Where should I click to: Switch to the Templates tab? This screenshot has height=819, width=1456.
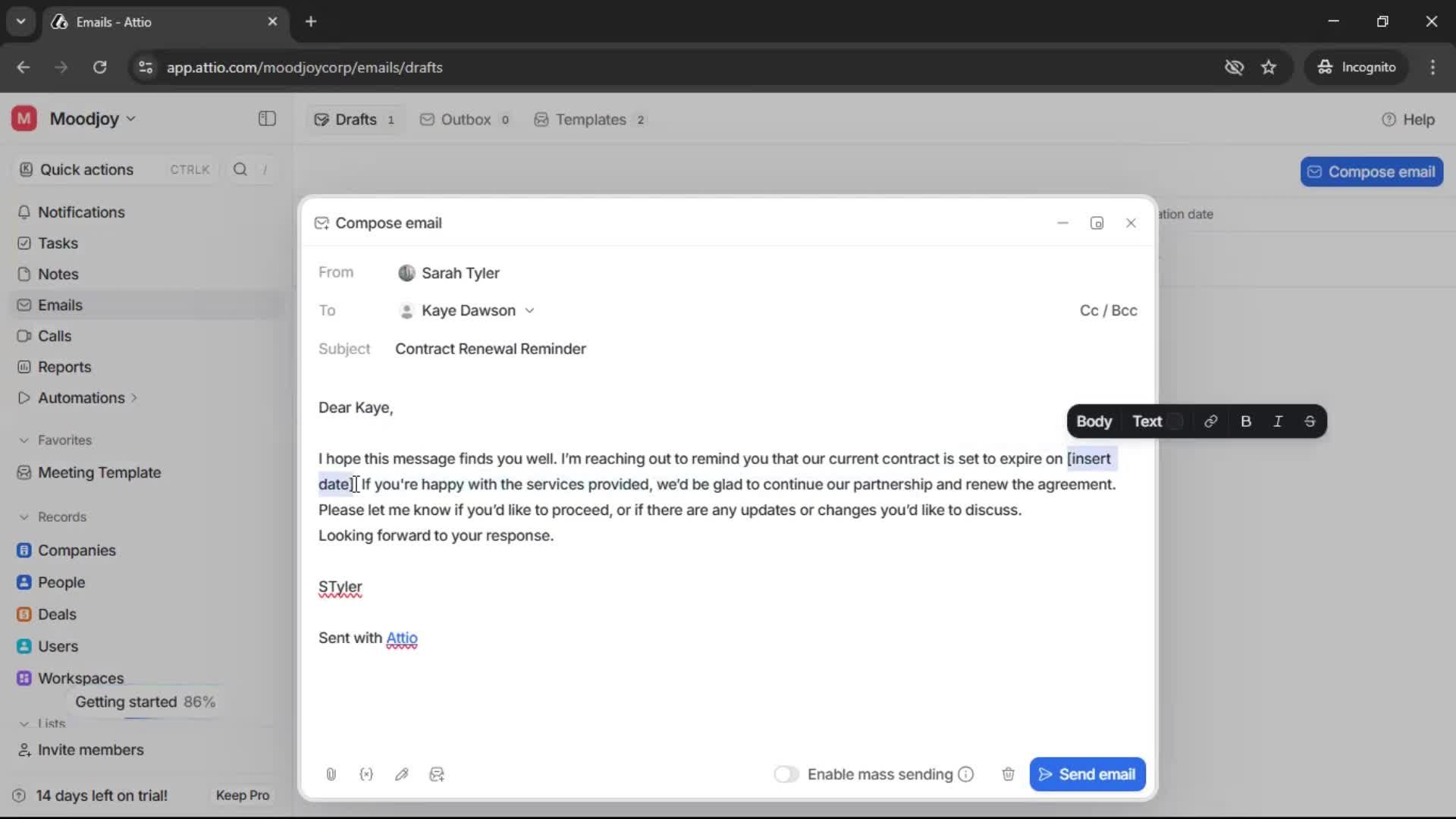(590, 119)
